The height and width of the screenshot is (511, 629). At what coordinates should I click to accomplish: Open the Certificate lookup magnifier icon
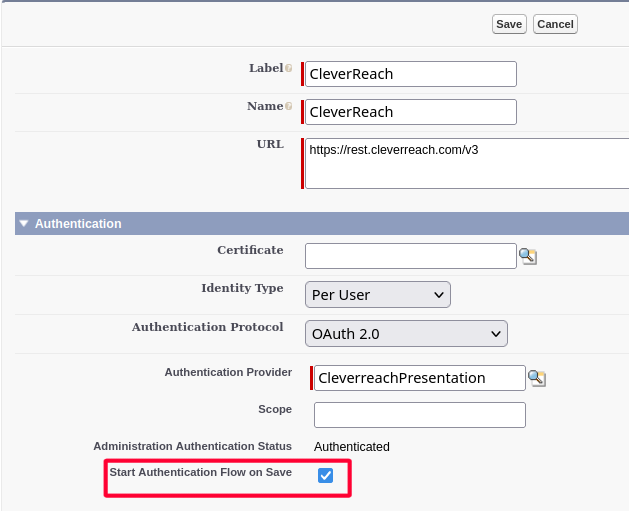(x=528, y=256)
